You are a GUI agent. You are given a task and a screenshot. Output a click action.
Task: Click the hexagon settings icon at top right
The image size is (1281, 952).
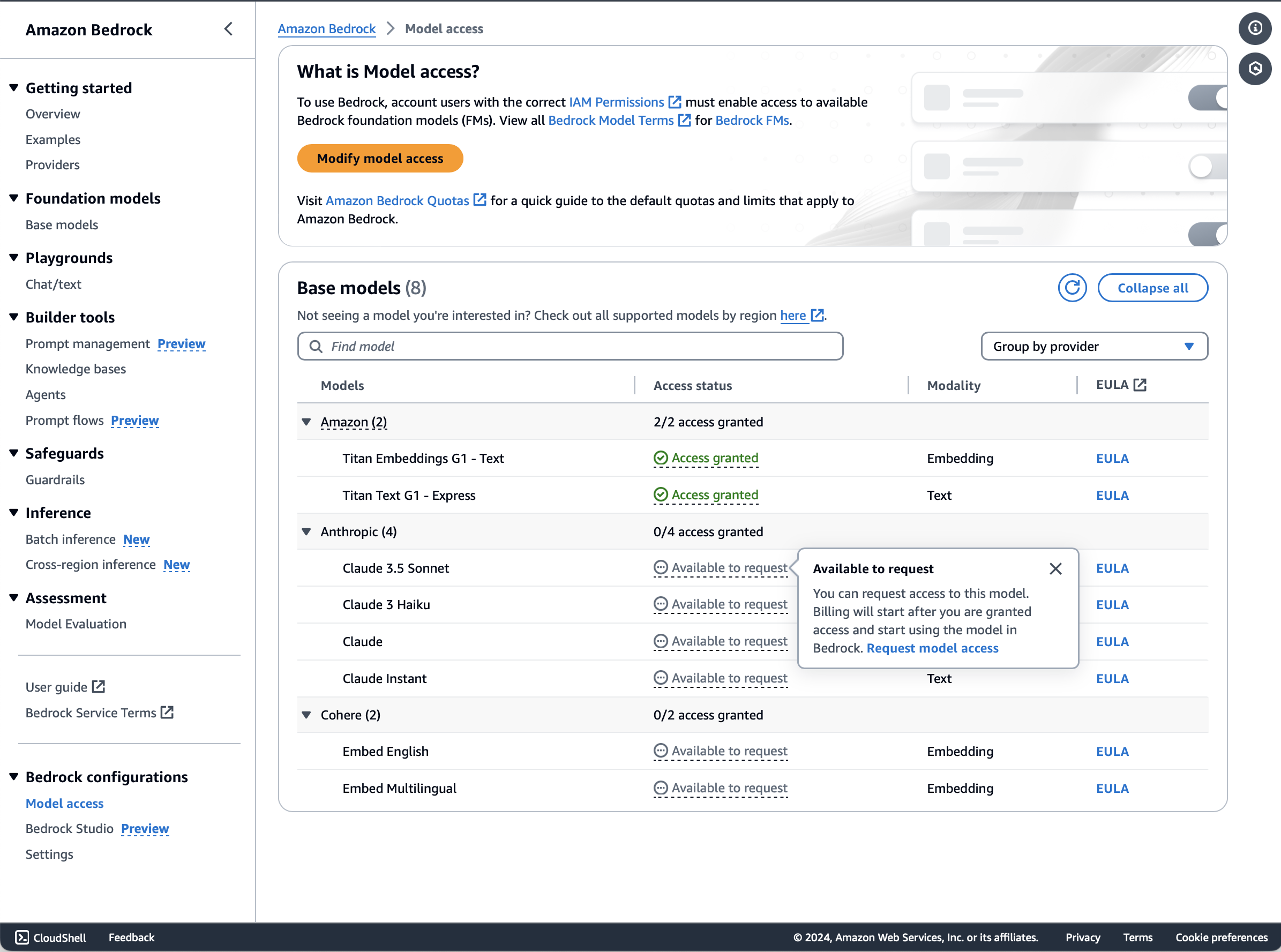tap(1255, 69)
